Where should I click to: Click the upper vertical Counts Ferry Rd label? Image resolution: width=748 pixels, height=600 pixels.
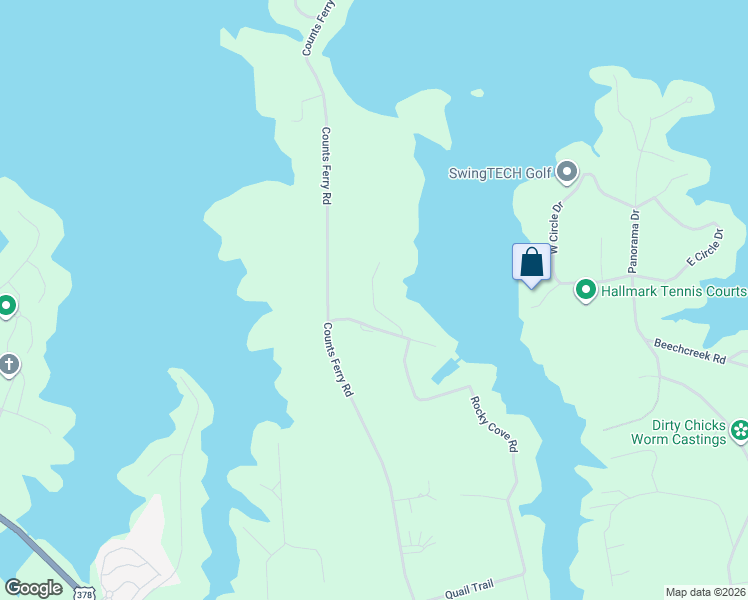pyautogui.click(x=326, y=166)
